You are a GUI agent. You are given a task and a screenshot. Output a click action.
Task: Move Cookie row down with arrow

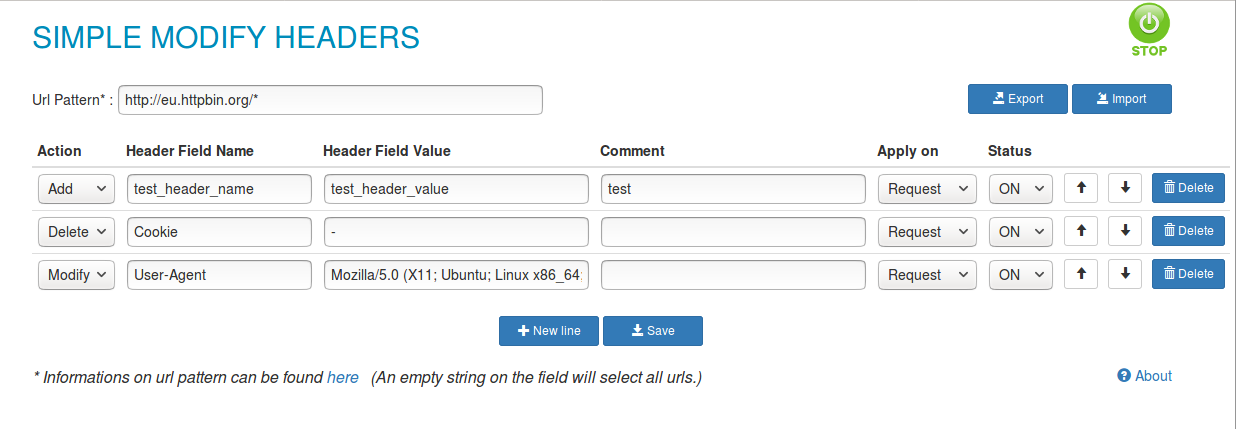(1125, 231)
